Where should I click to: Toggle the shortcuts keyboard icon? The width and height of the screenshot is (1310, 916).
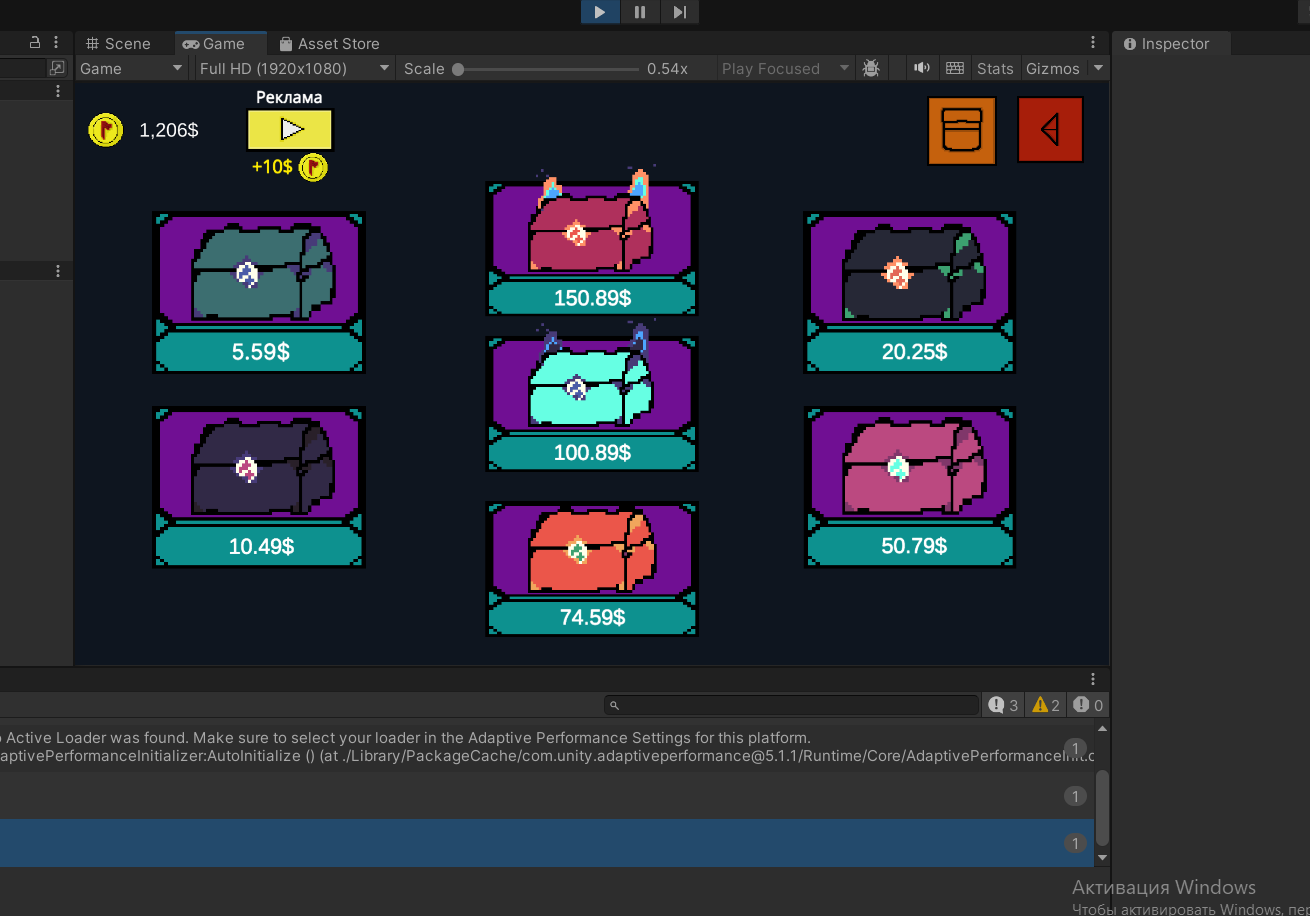[x=955, y=68]
